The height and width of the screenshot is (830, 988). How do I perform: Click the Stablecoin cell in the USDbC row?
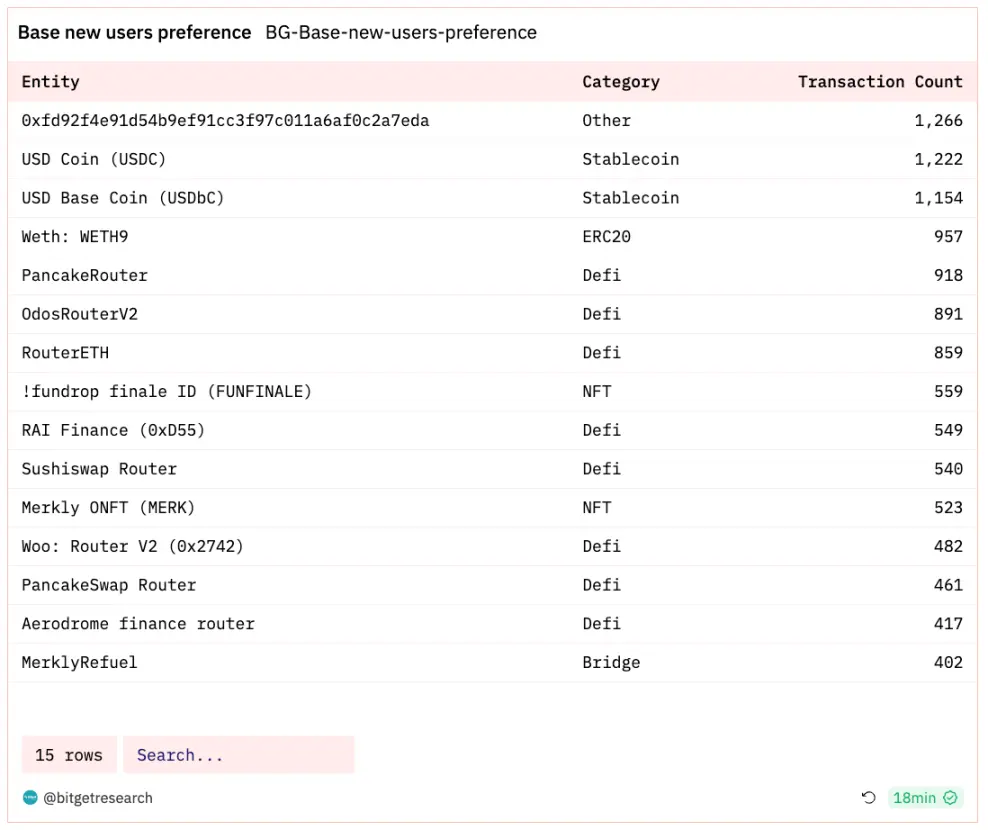631,197
